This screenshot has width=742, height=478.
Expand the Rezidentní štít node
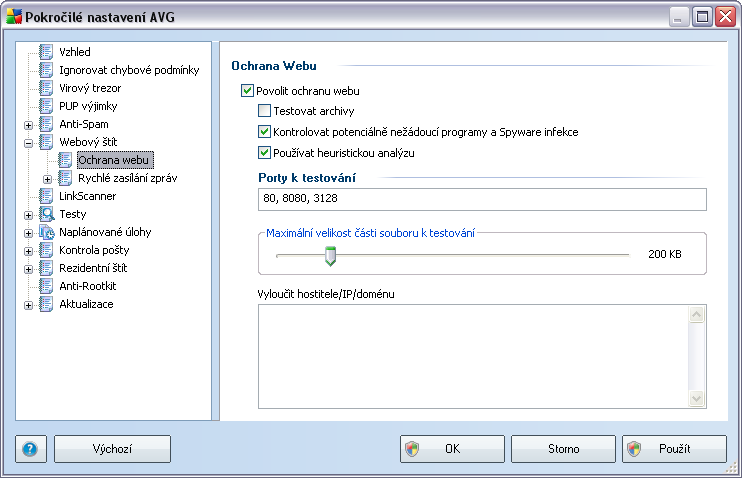click(x=28, y=269)
